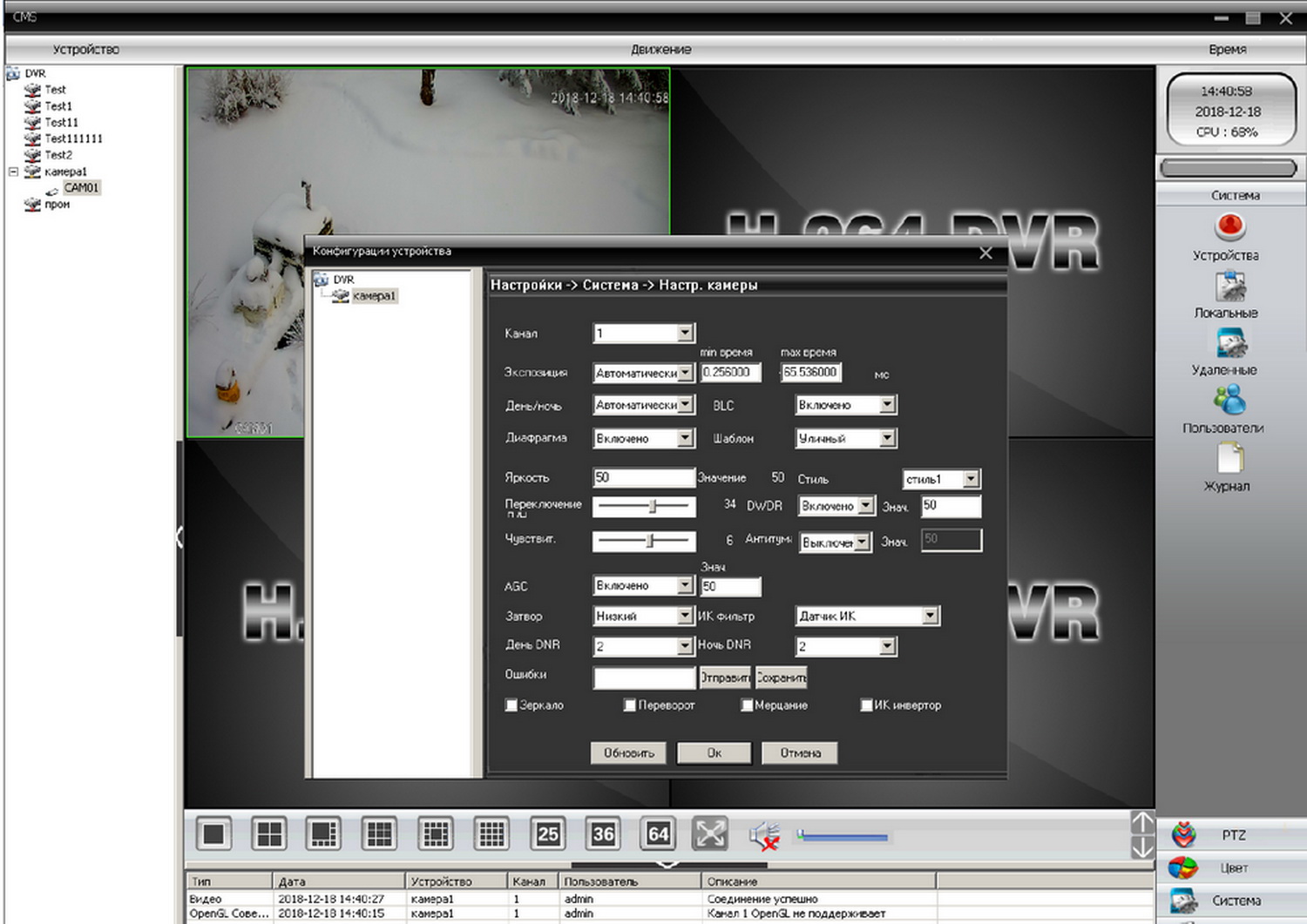Click the Отмена button
This screenshot has height=924, width=1307.
800,753
